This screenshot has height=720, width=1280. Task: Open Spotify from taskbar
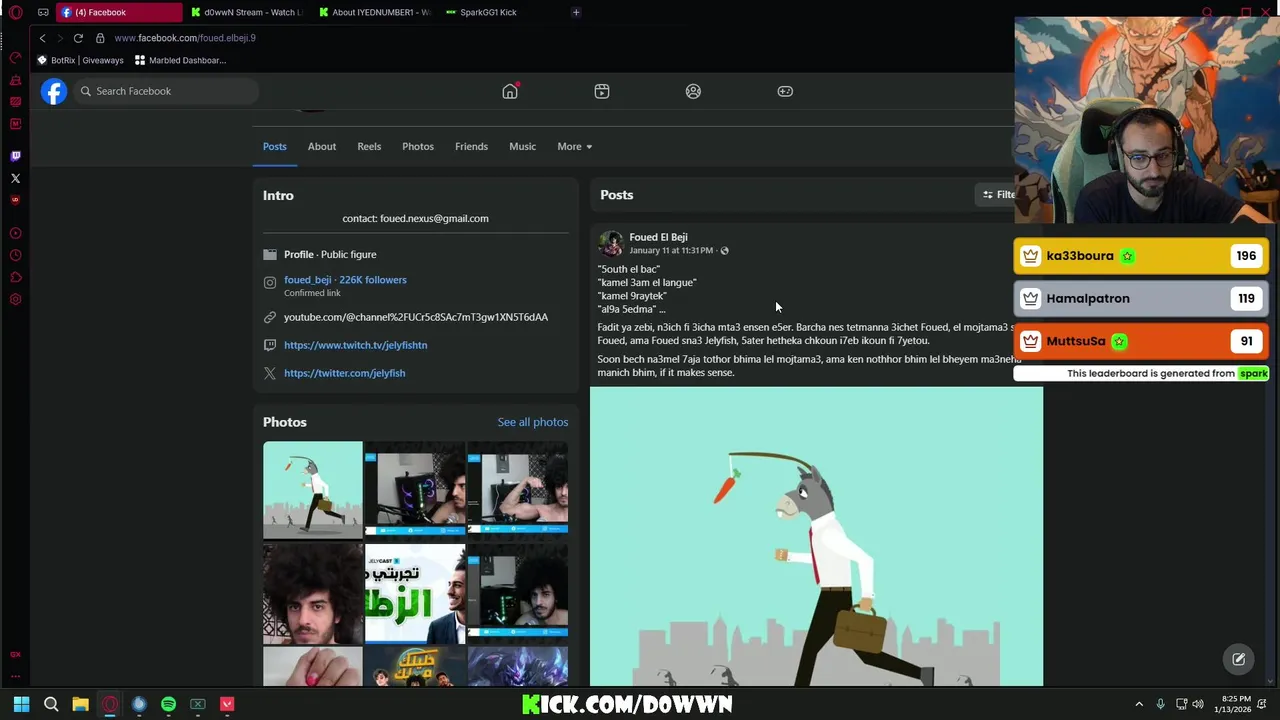coord(168,704)
